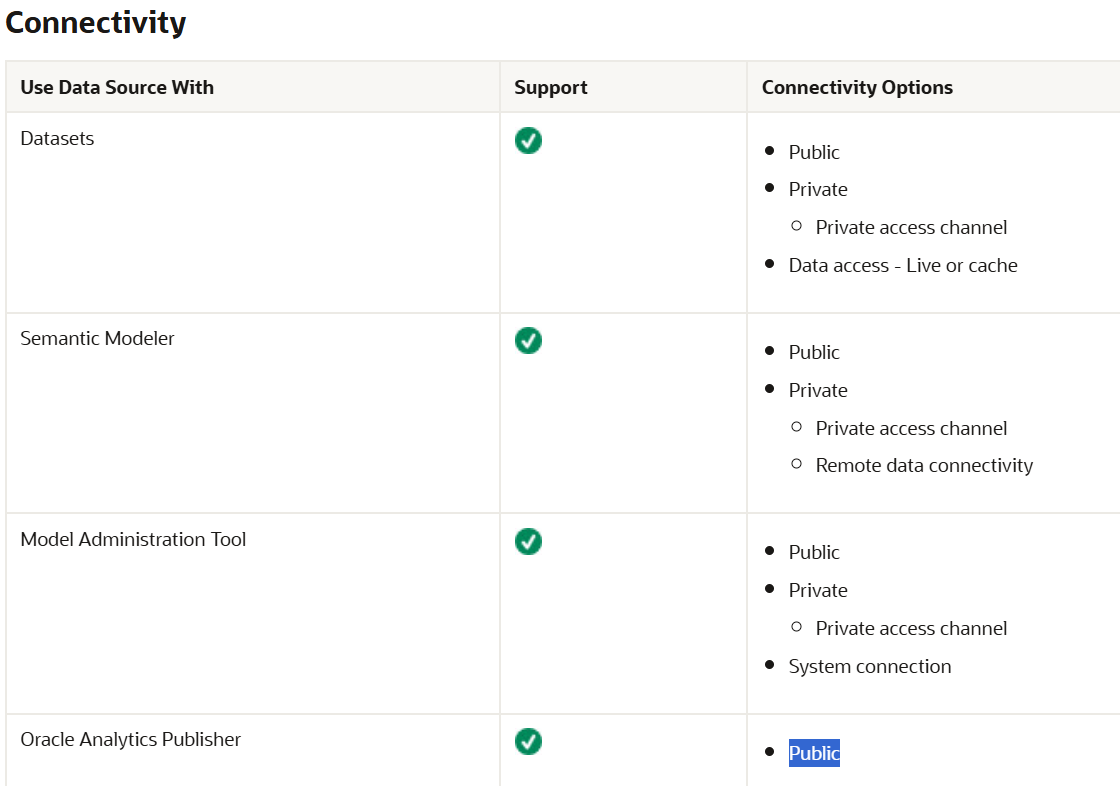1120x786 pixels.
Task: Click the Model Administration Tool checkmark icon
Action: [528, 541]
